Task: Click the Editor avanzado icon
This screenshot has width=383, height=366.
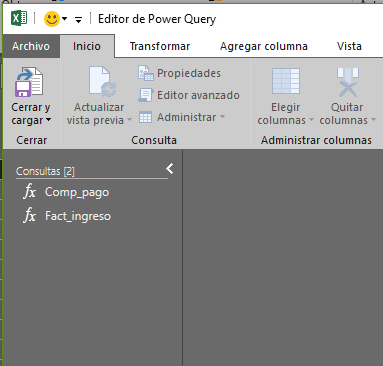Action: [x=146, y=95]
